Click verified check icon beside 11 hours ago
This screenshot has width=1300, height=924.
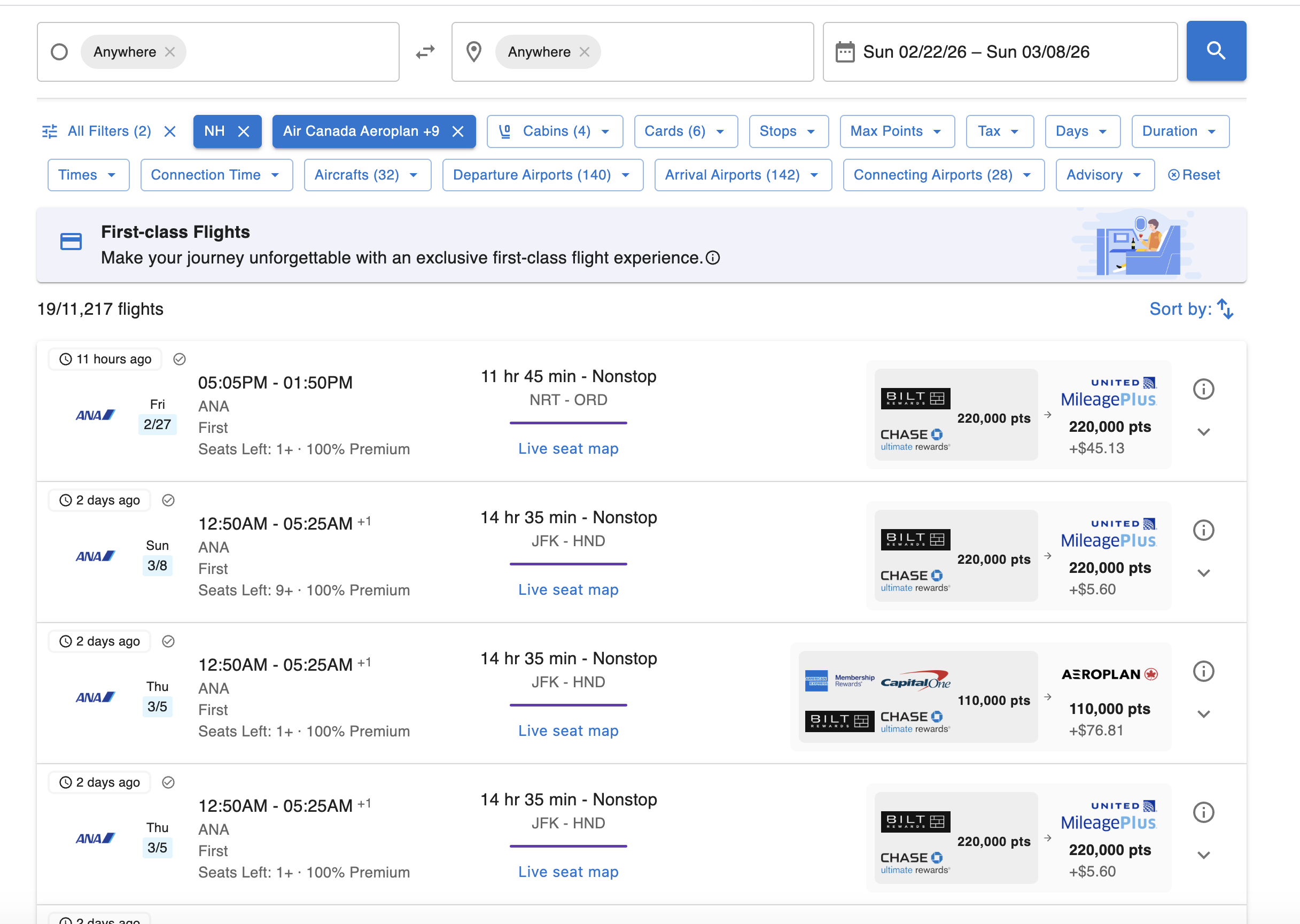[x=179, y=359]
